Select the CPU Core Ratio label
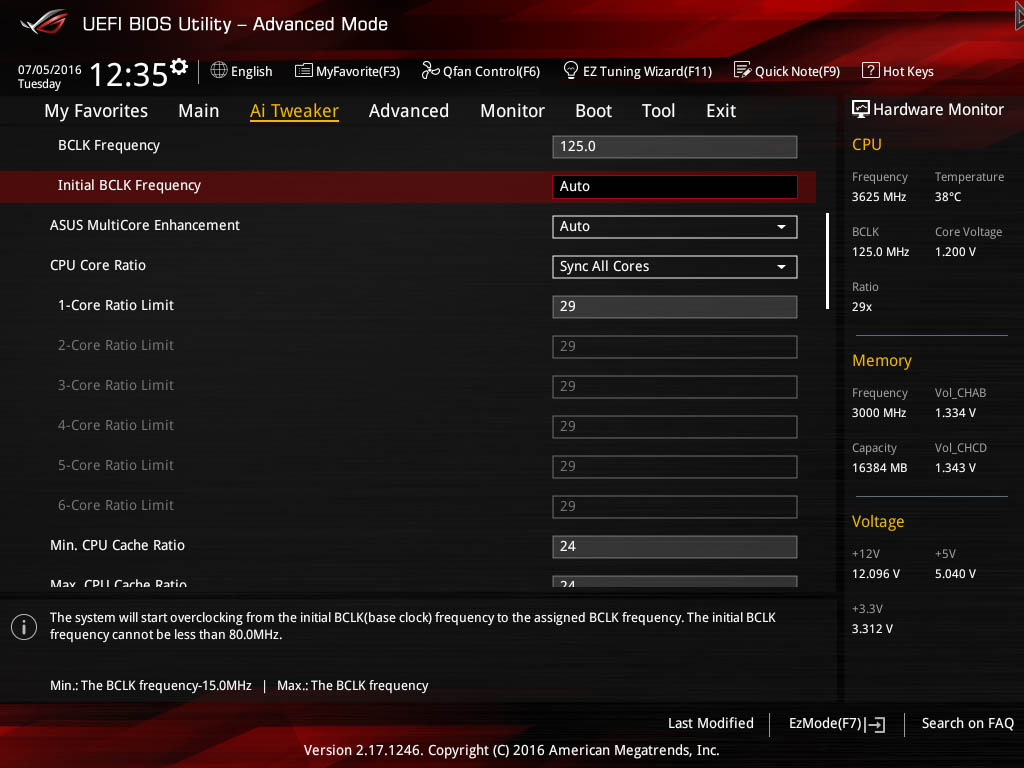 (x=98, y=265)
